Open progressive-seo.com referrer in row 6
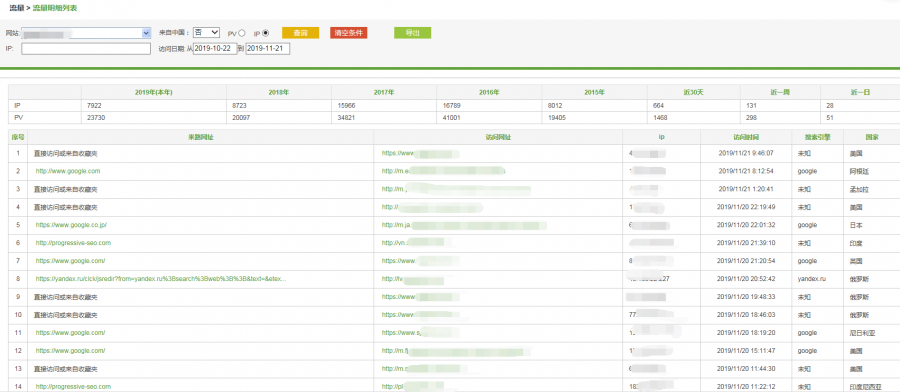The image size is (900, 392). point(73,243)
